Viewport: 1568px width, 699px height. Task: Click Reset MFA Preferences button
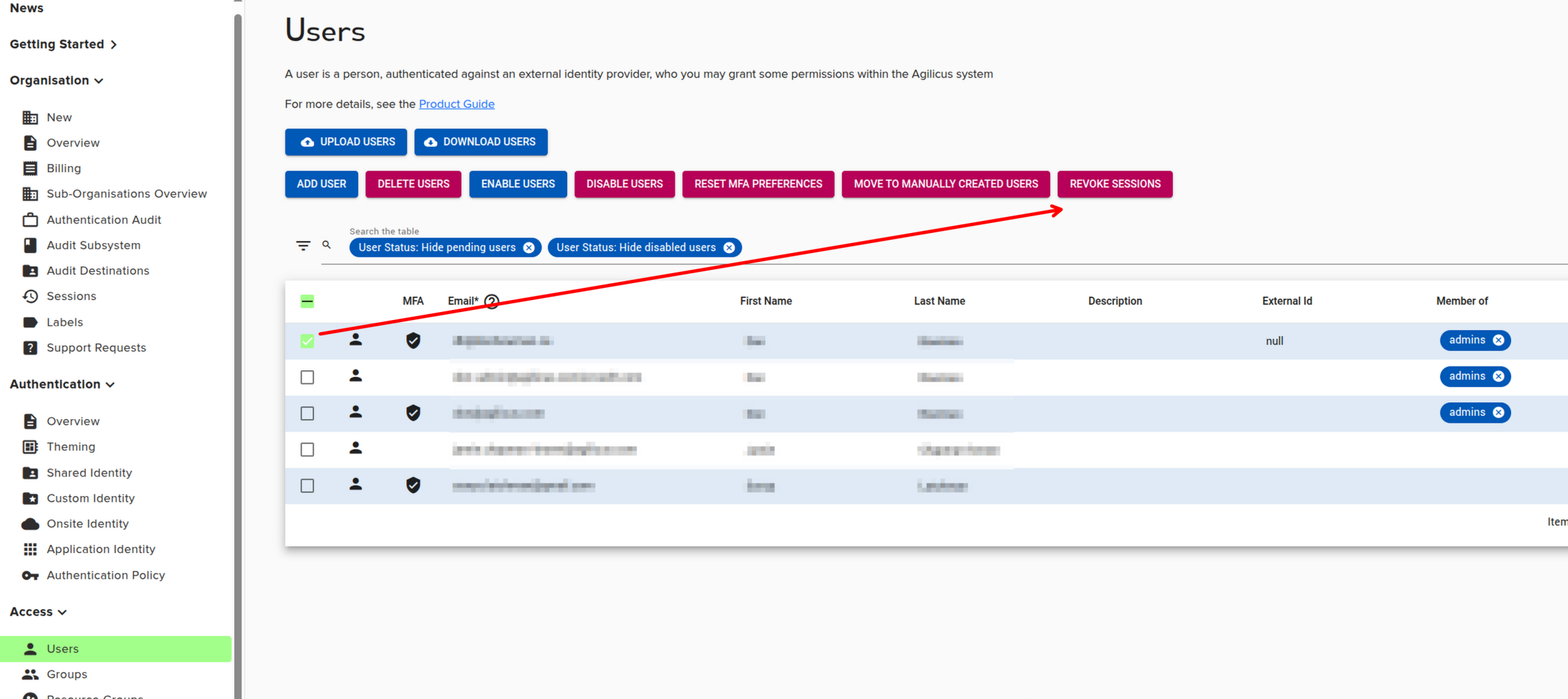coord(758,184)
